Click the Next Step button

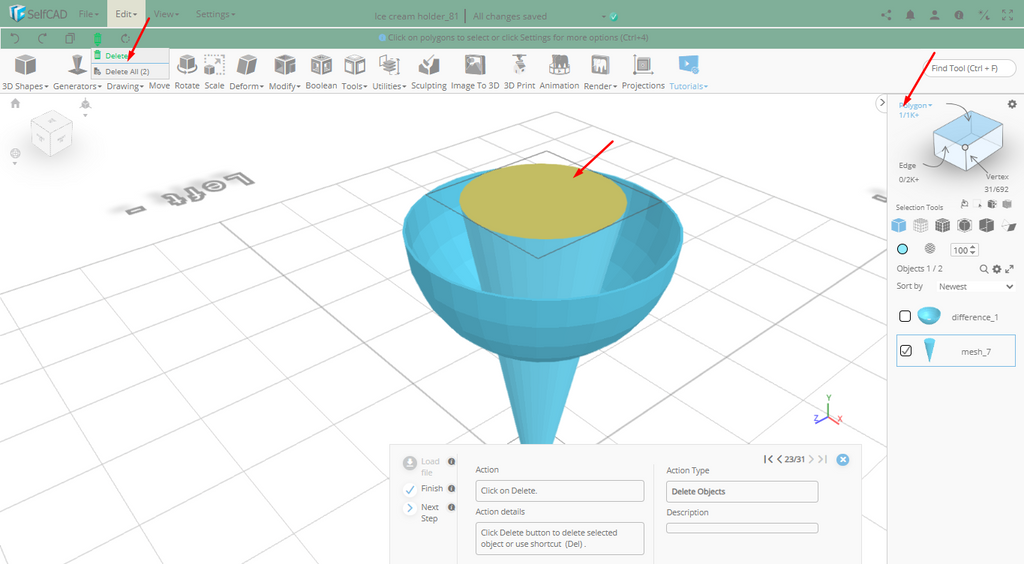point(423,512)
